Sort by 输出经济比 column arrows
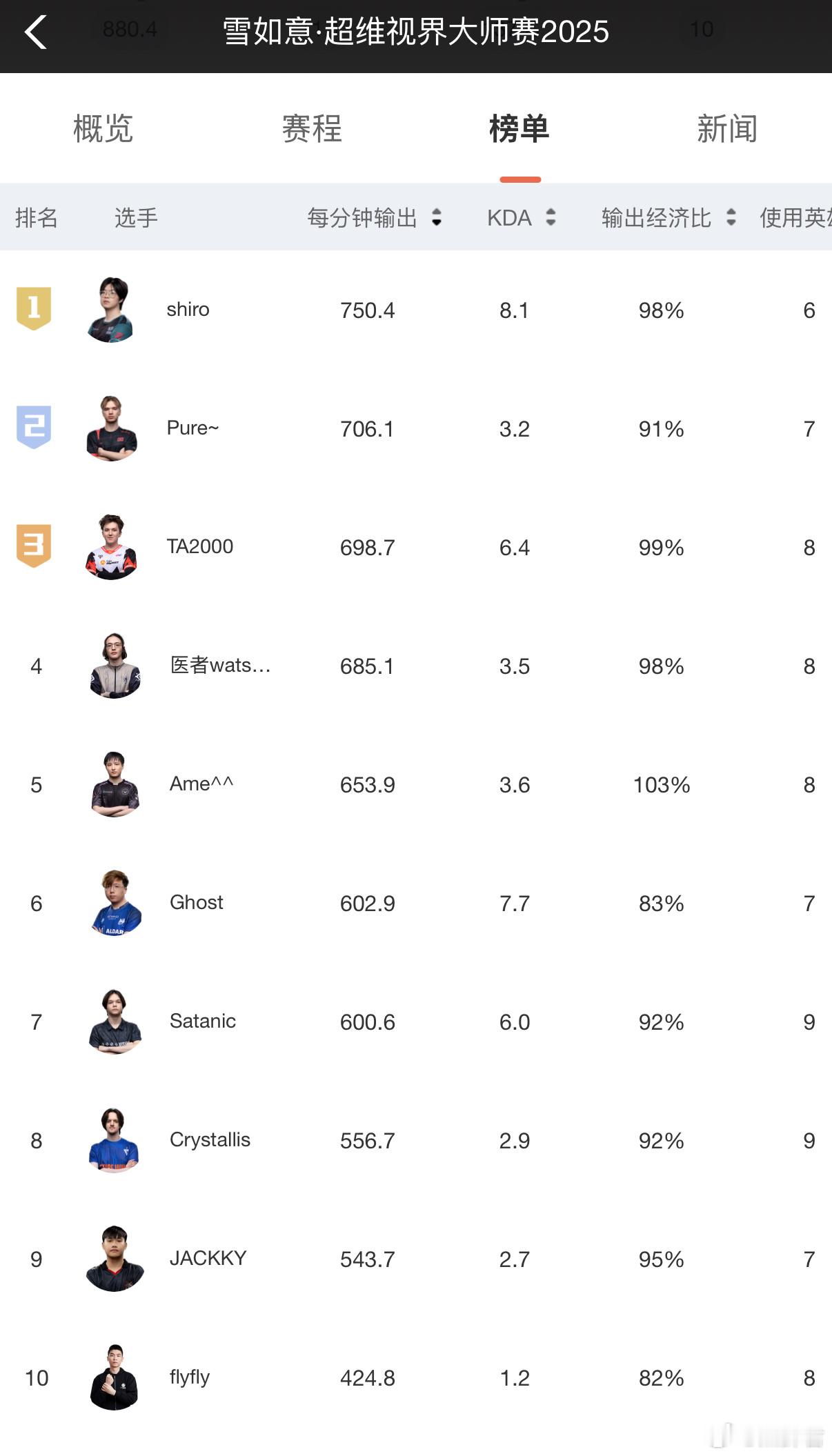This screenshot has width=832, height=1456. tap(731, 218)
